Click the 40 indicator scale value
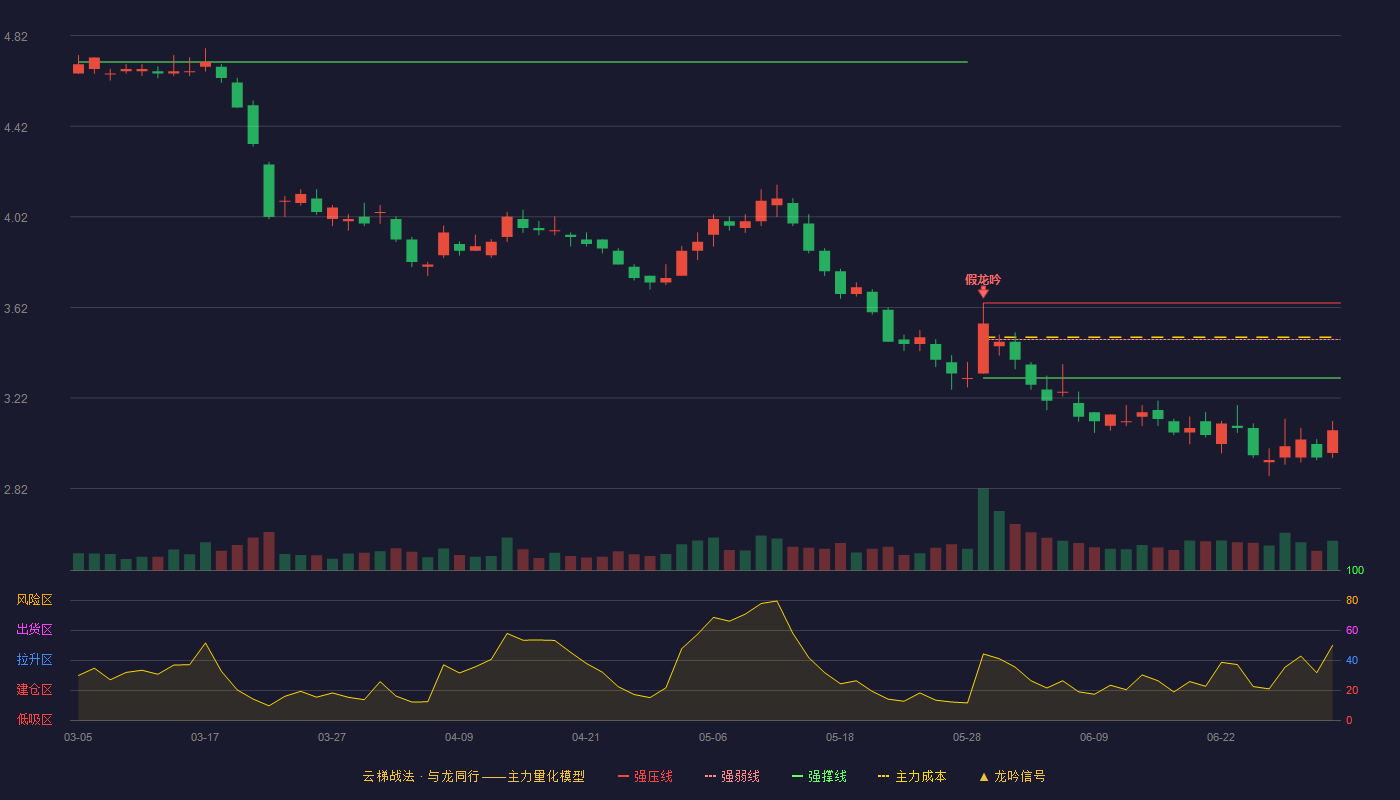Viewport: 1400px width, 800px height. click(1352, 660)
